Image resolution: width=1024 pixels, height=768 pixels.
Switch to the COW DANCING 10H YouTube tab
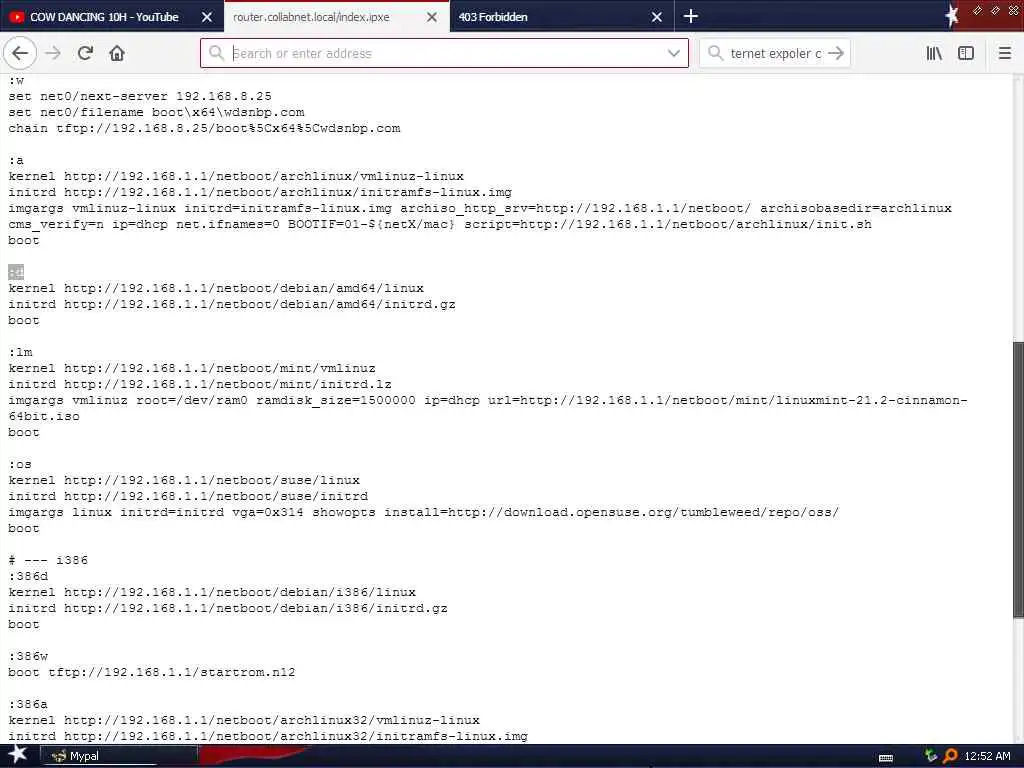[104, 17]
